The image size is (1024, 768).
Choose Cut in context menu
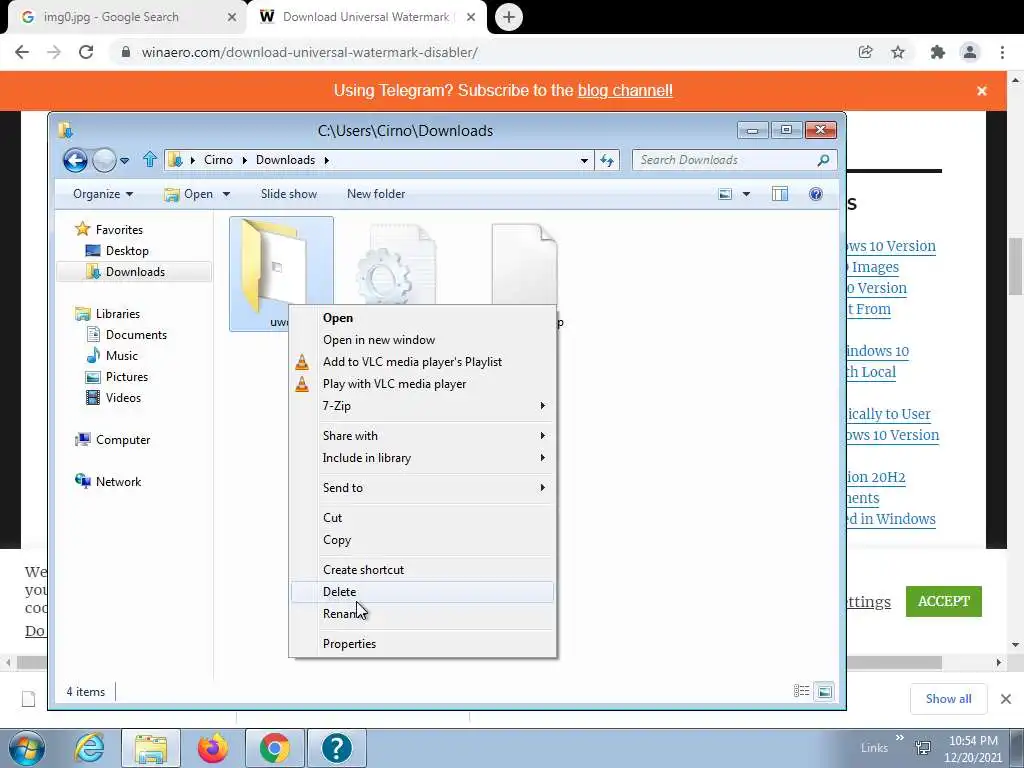pos(423,518)
